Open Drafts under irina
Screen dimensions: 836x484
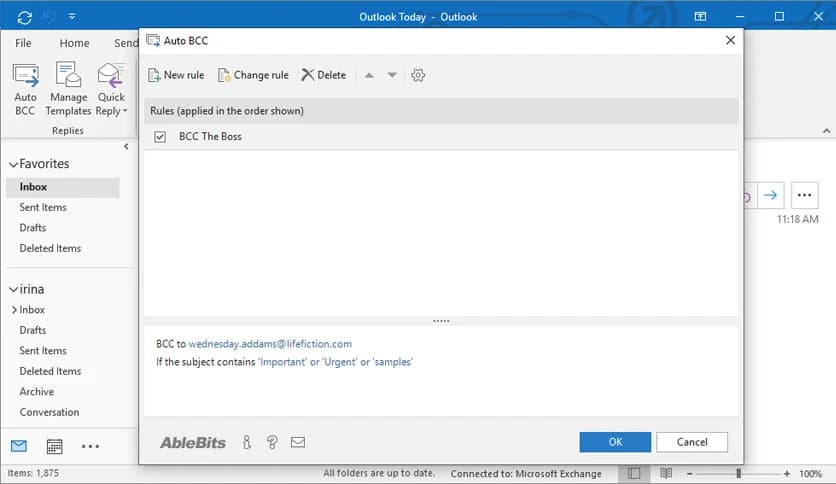[33, 330]
